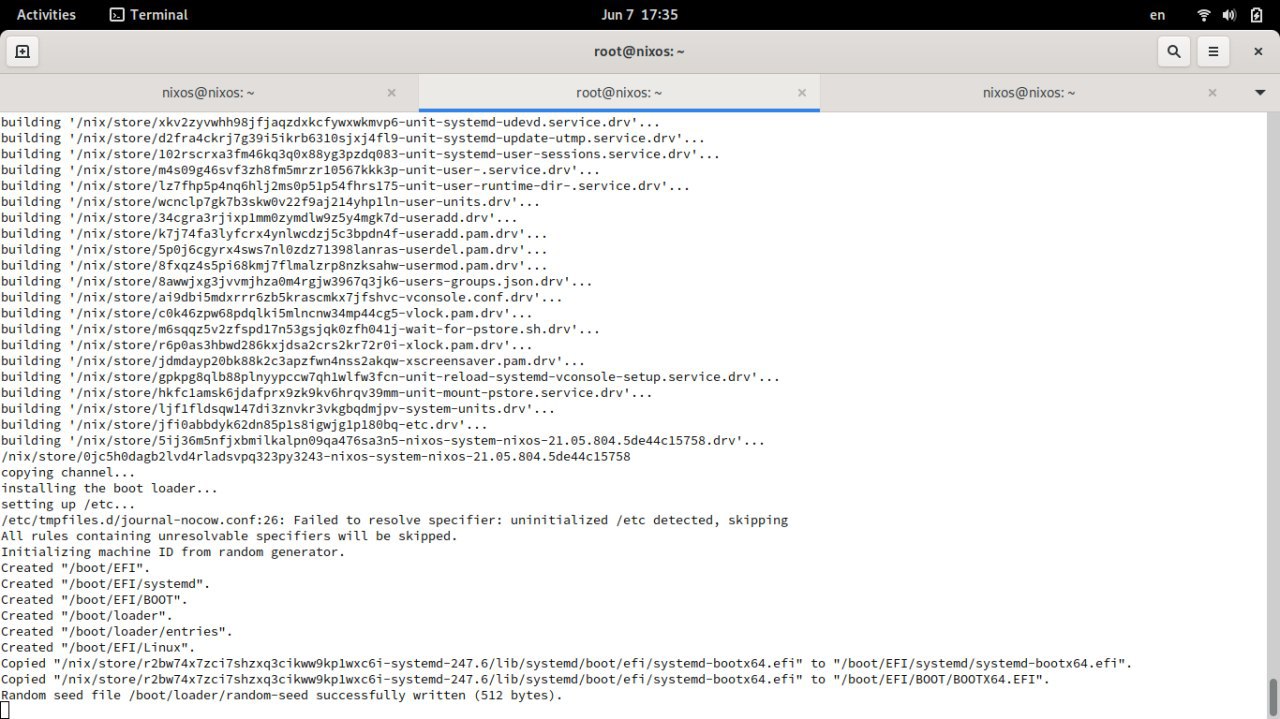Close the root@nixos tab

tap(801, 92)
